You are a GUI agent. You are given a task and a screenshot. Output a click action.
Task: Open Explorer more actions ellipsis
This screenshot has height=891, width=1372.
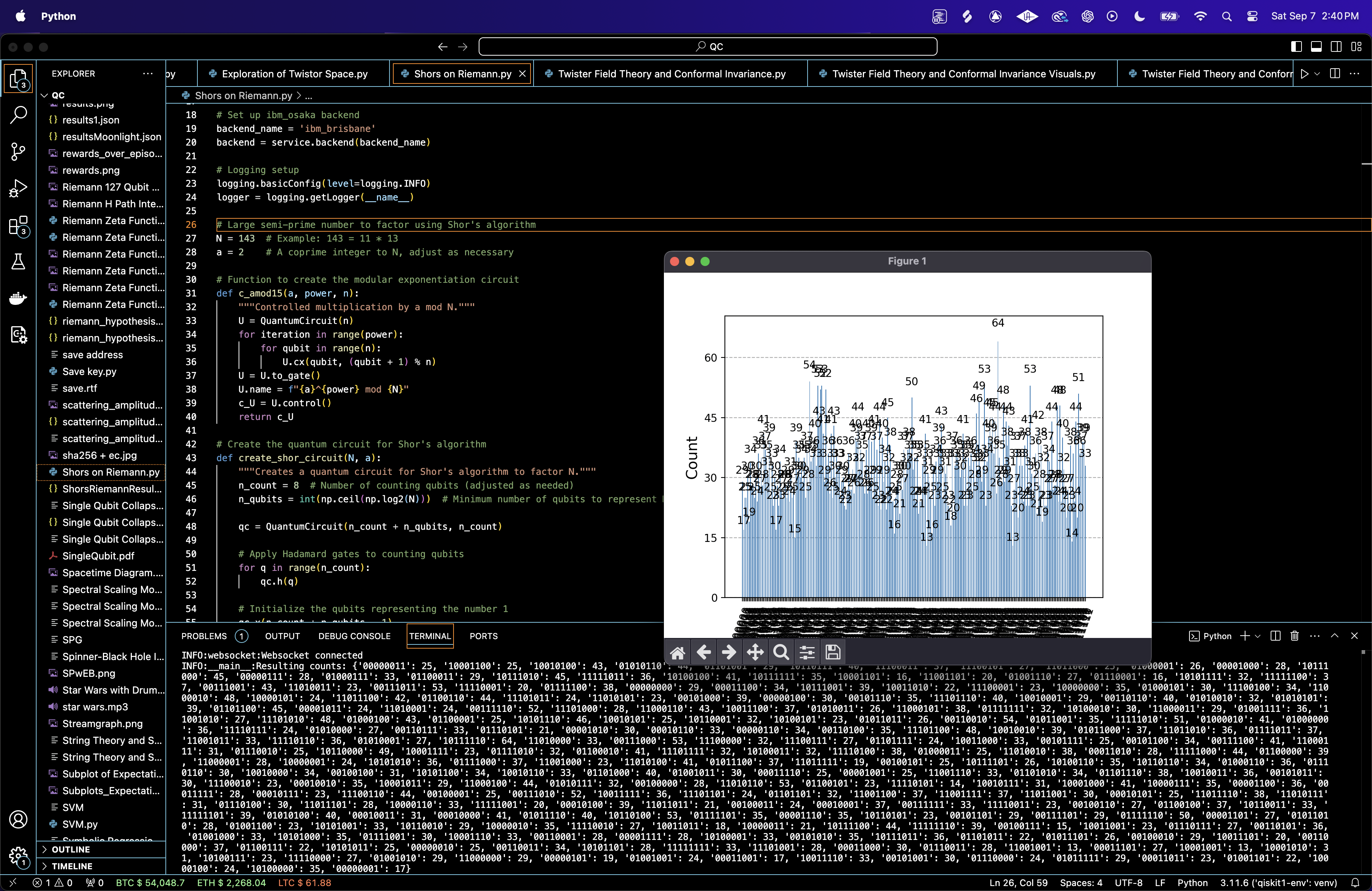[x=147, y=74]
